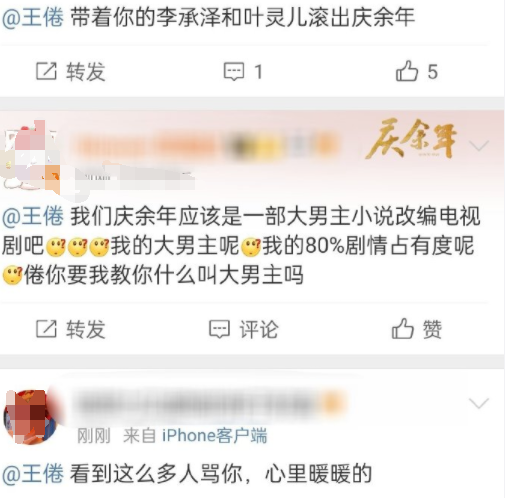Screen dimensions: 505x498
Task: Open the blurred username above 刚刚
Action: click(212, 404)
